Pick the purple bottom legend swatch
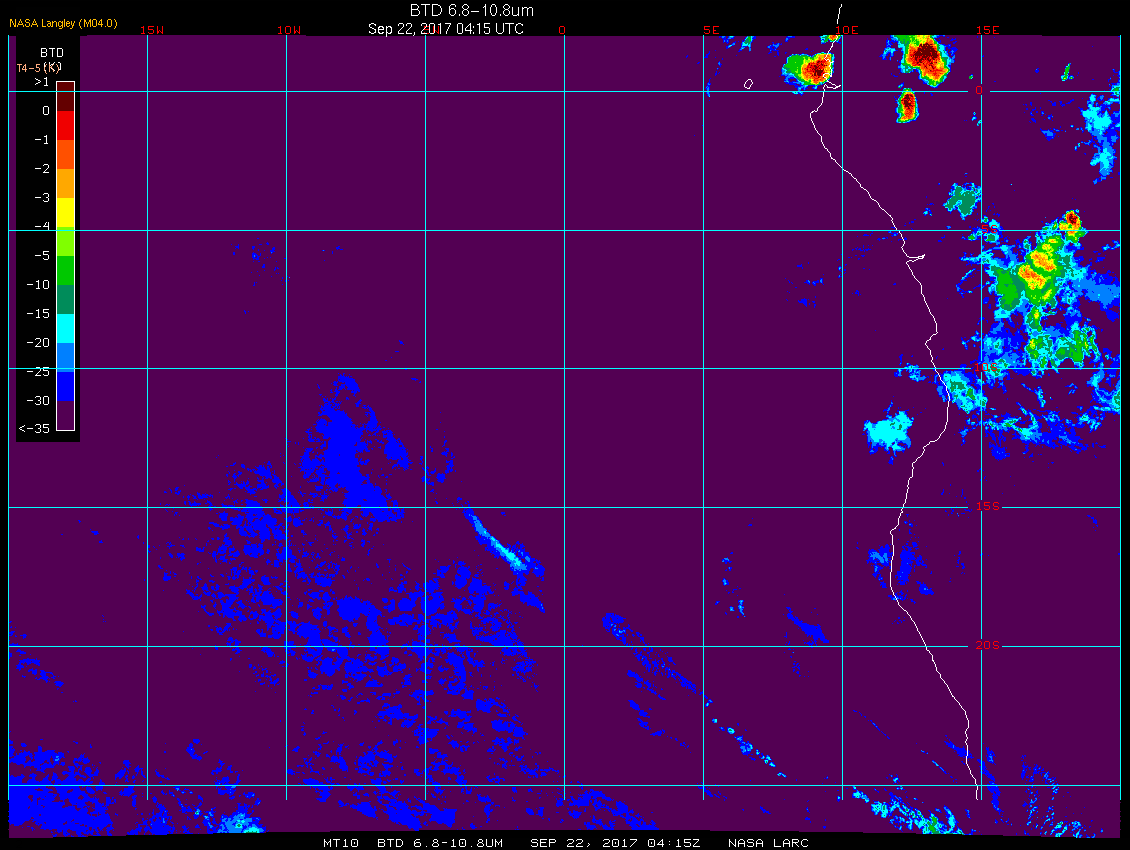Image resolution: width=1130 pixels, height=850 pixels. click(66, 415)
